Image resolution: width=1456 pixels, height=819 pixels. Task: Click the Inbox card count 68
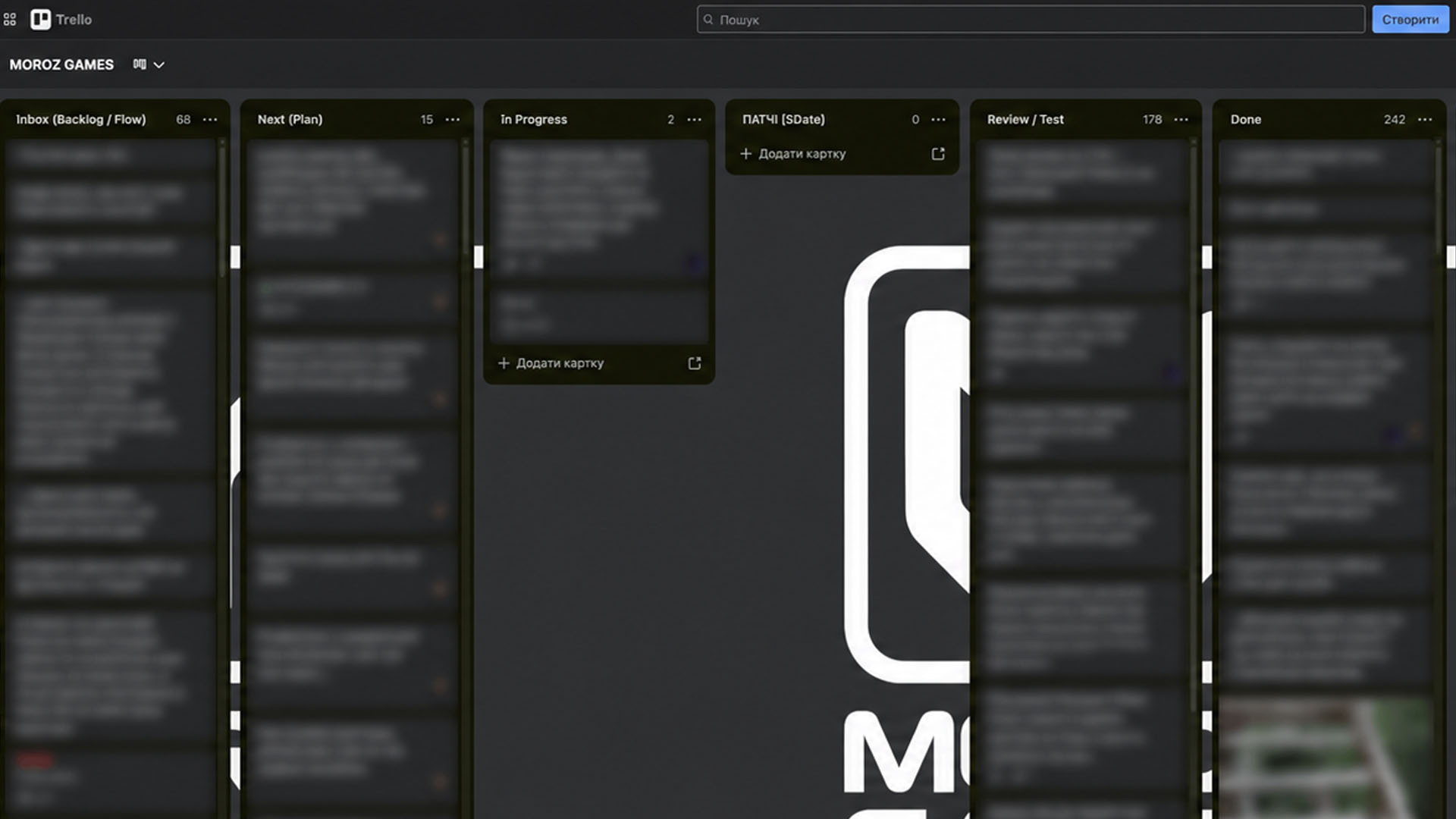(184, 120)
